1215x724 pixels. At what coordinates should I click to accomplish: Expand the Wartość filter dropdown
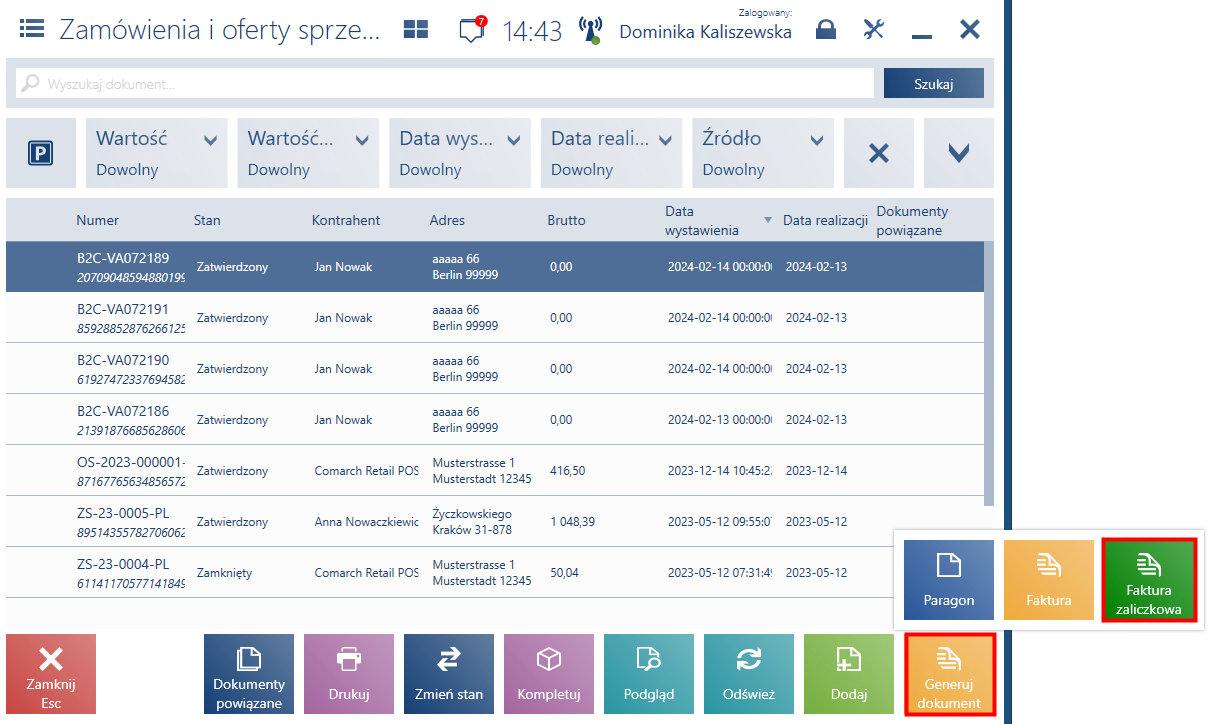(x=157, y=153)
